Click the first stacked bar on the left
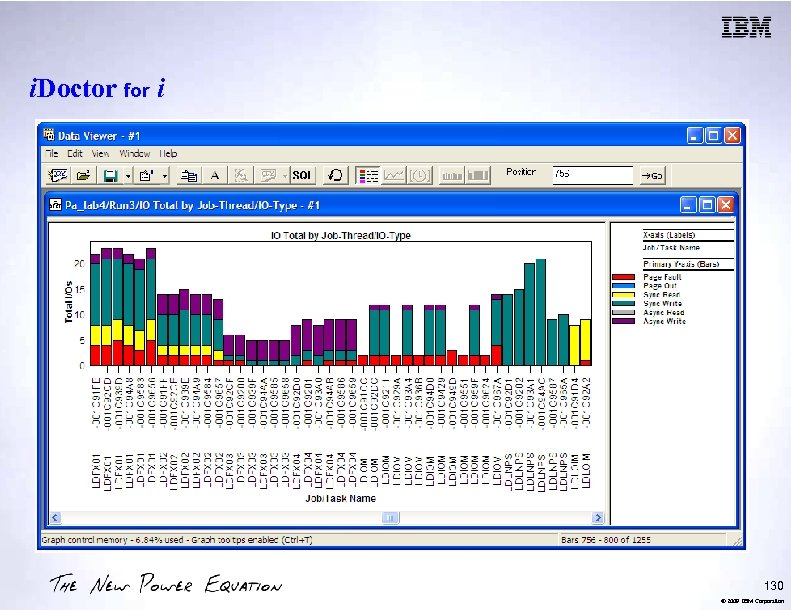 coord(95,309)
